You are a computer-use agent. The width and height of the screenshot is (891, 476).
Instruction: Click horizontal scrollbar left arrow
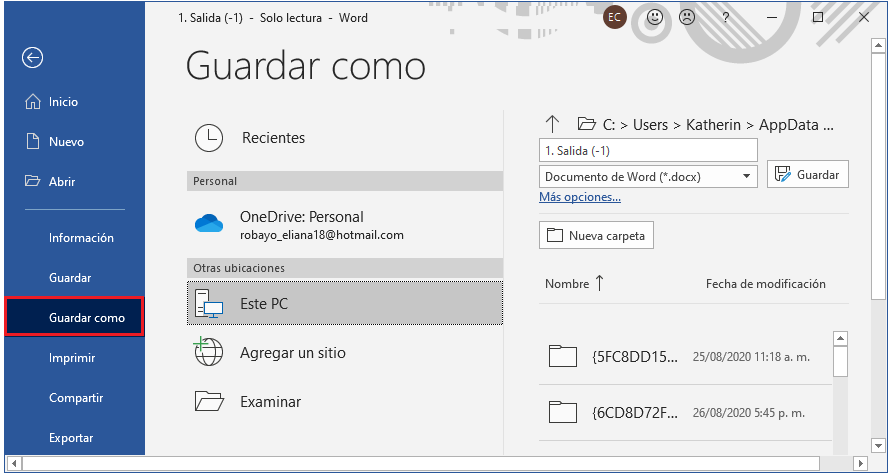tap(15, 462)
